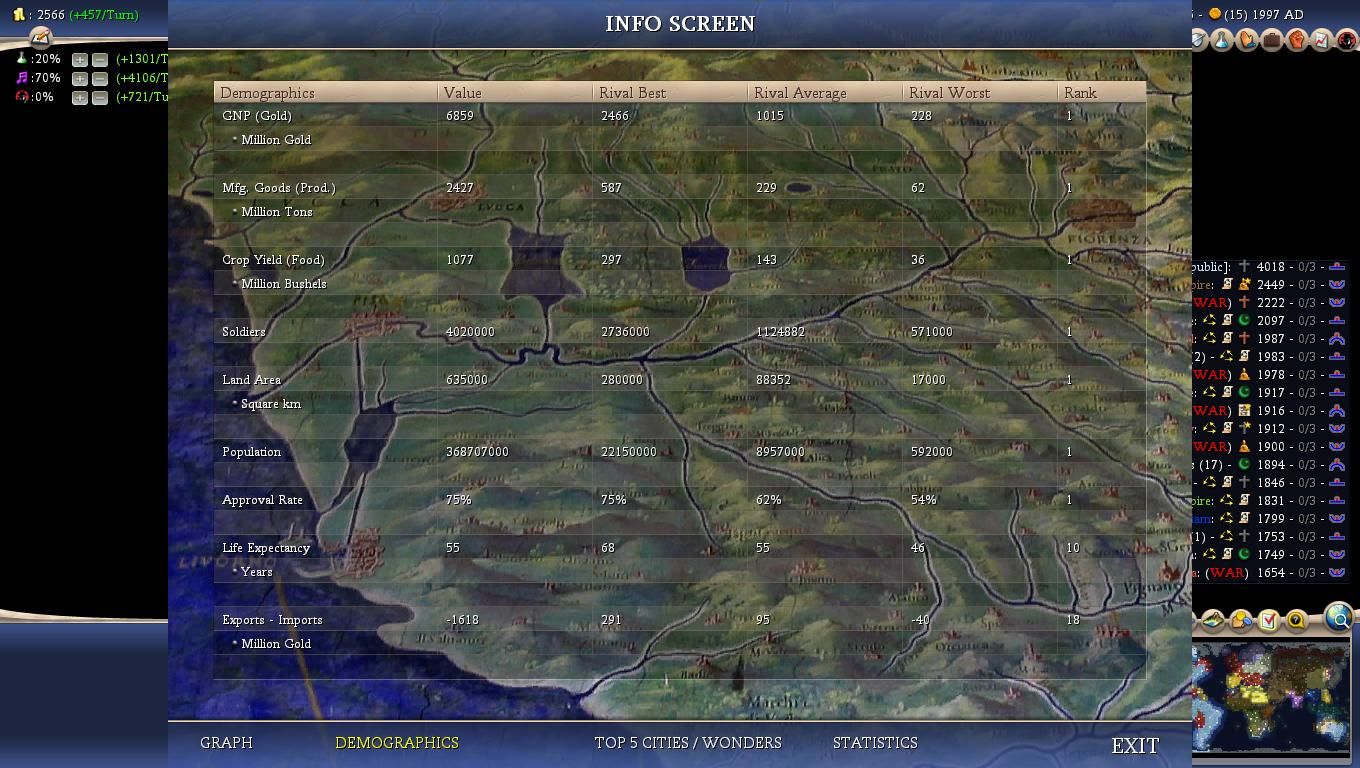This screenshot has height=768, width=1360.
Task: Click the GNP value 6859
Action: click(460, 116)
